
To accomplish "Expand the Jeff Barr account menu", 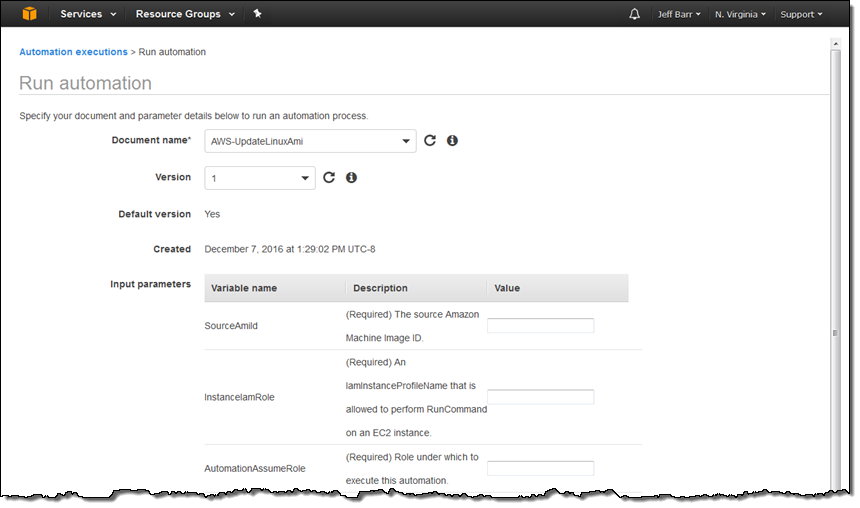I will click(x=679, y=14).
